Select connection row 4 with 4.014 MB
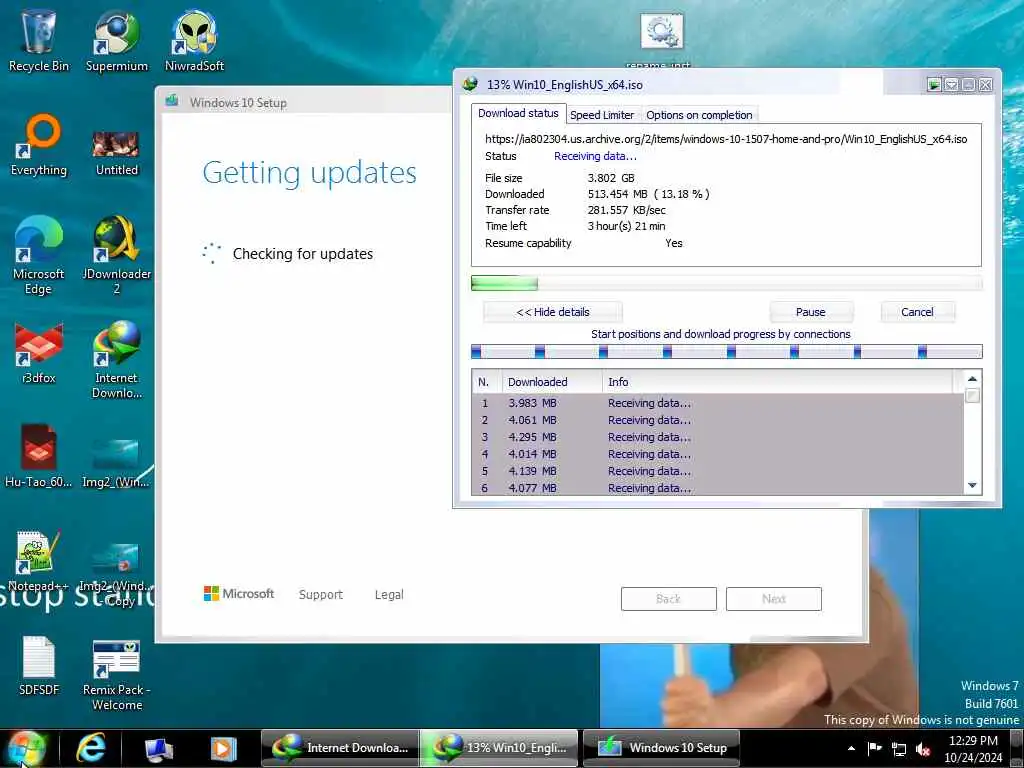The image size is (1024, 768). click(x=717, y=454)
